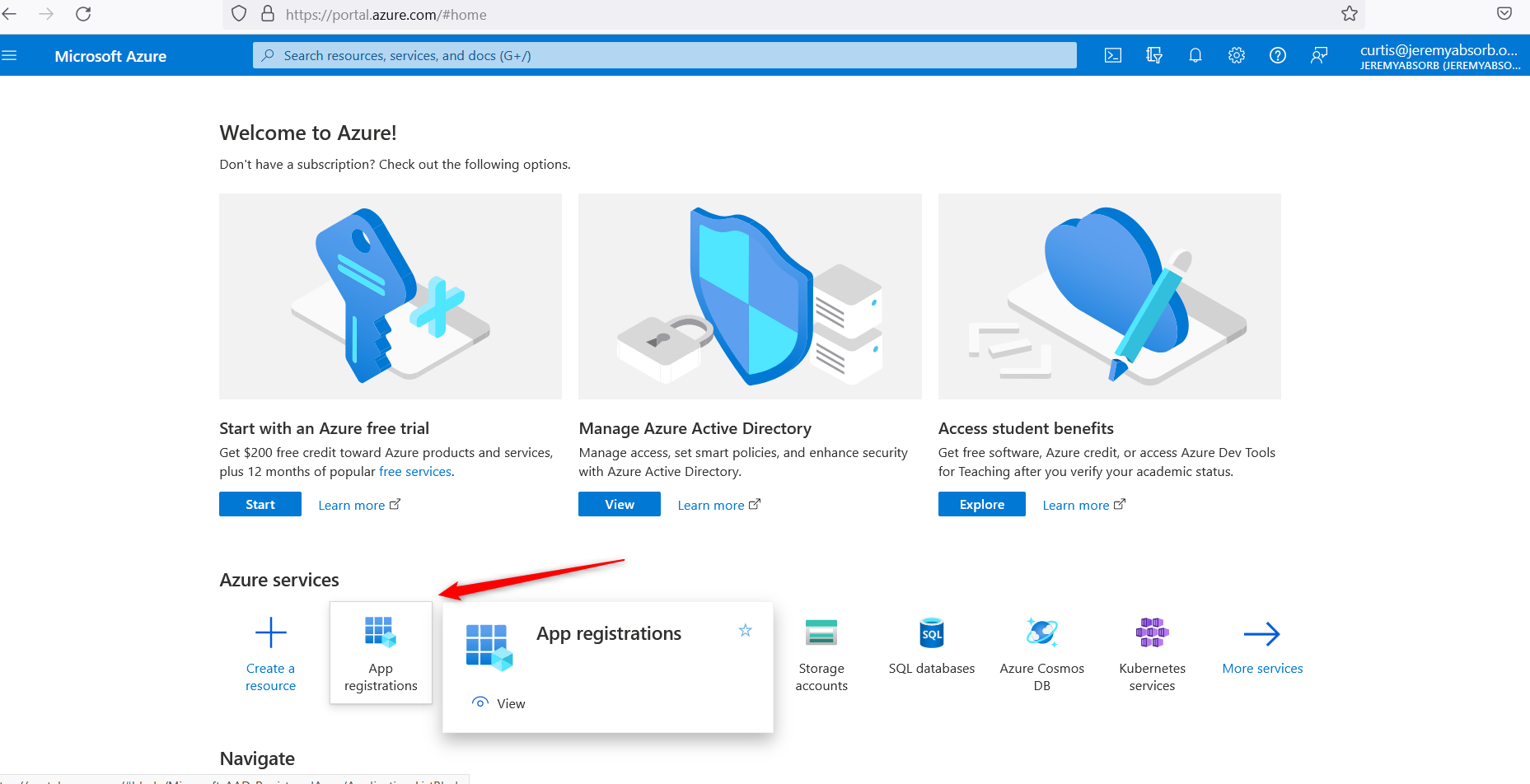Viewport: 1530px width, 784px height.
Task: Click the Search resources, services, and docs box
Action: click(x=665, y=55)
